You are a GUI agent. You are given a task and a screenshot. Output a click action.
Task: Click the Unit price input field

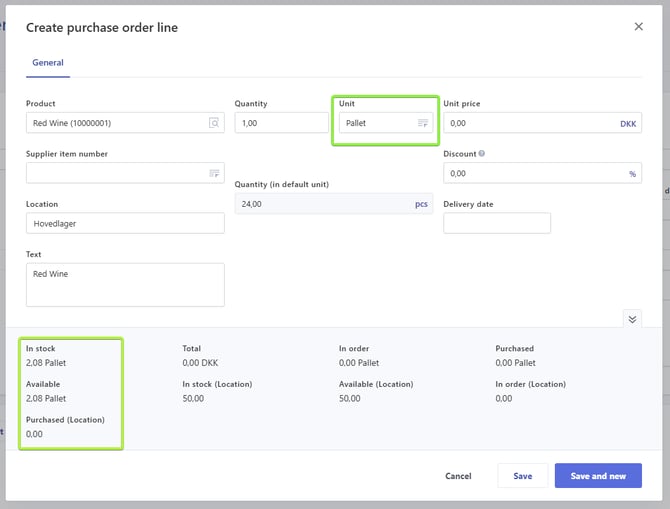click(528, 123)
